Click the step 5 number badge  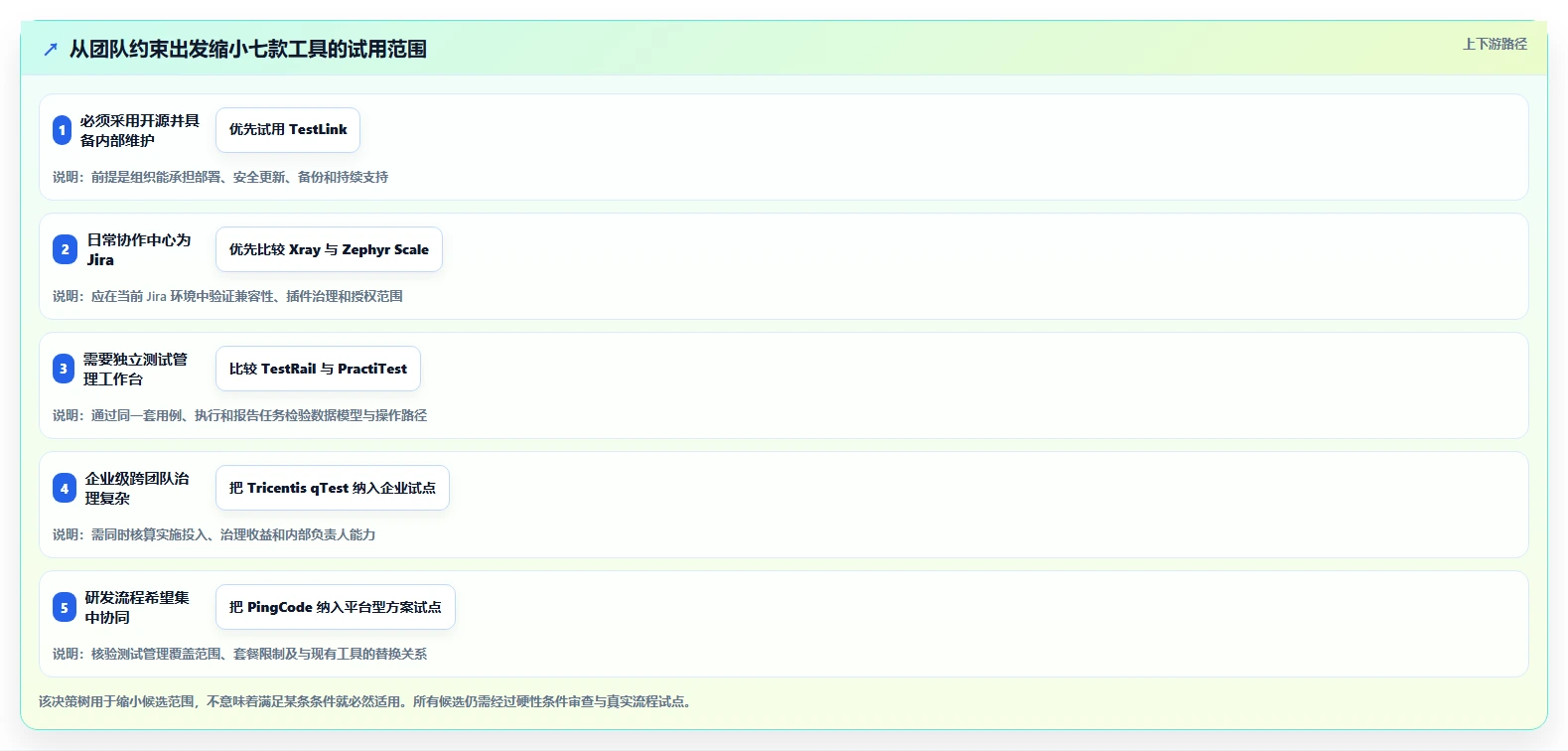65,607
